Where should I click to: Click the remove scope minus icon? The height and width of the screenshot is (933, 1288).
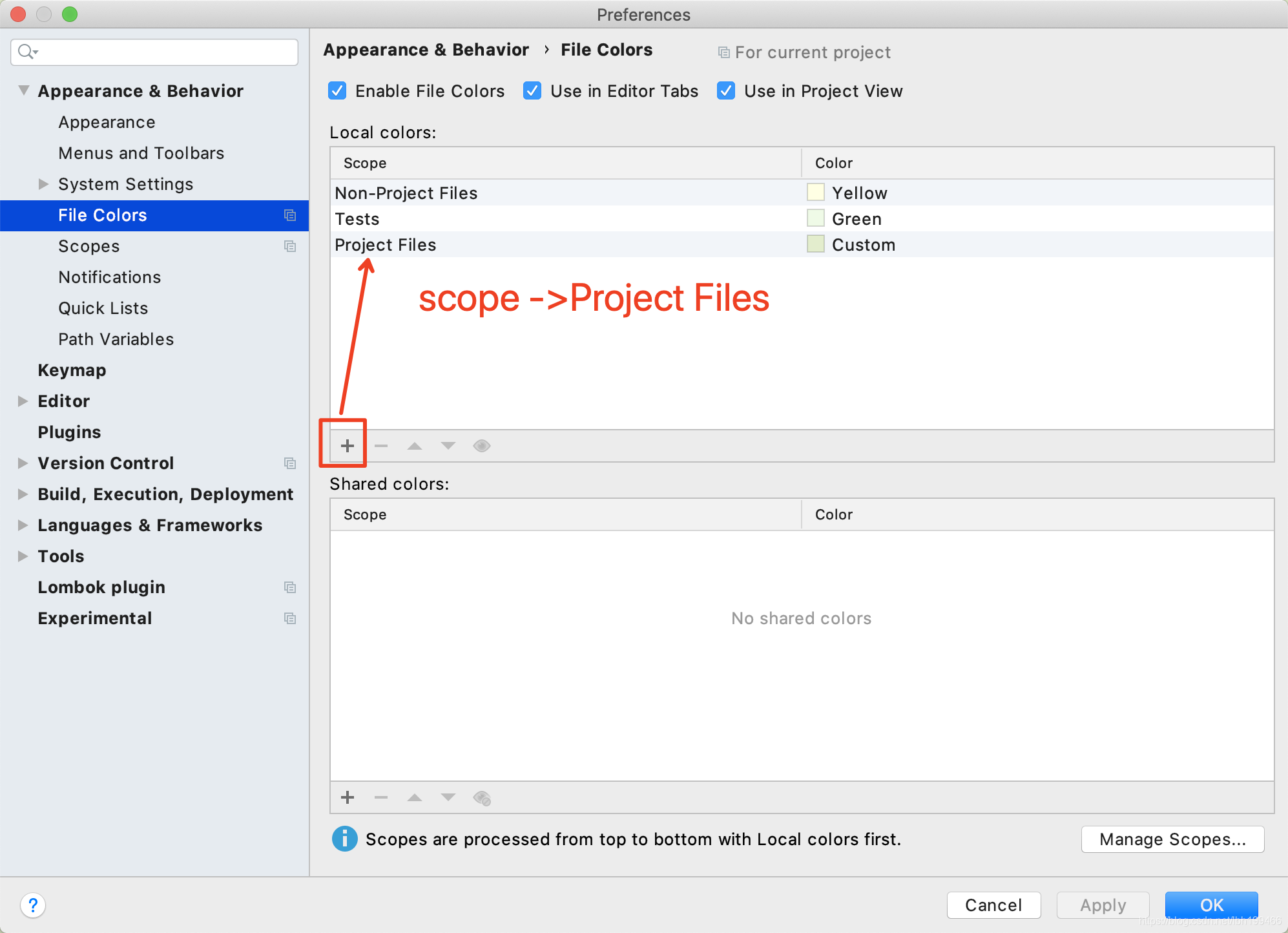380,445
